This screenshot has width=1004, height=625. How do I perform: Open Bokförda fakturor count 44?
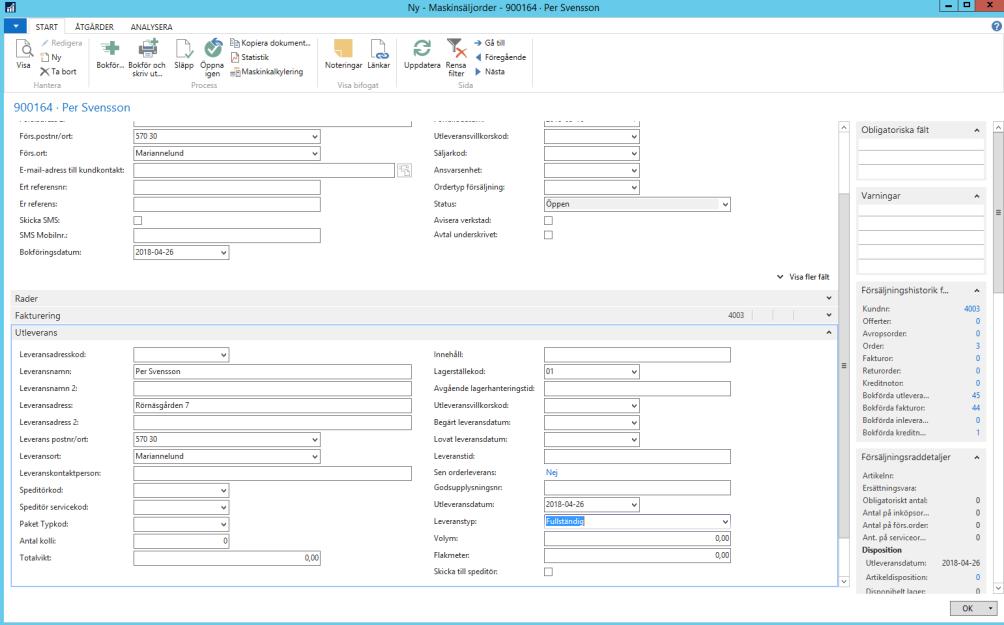976,408
